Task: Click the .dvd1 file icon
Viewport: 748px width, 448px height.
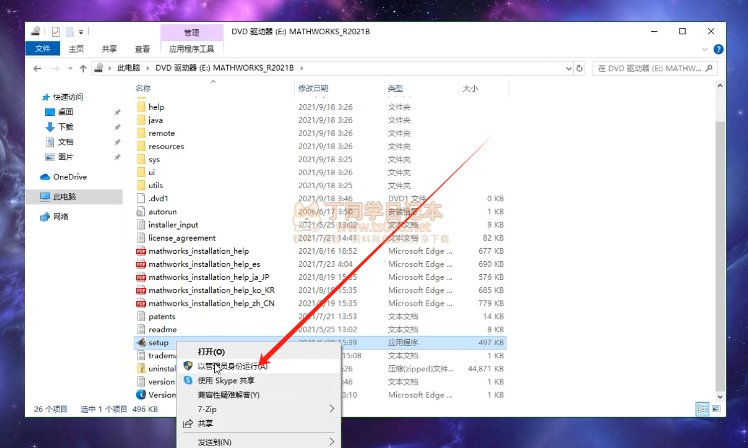Action: (x=141, y=198)
